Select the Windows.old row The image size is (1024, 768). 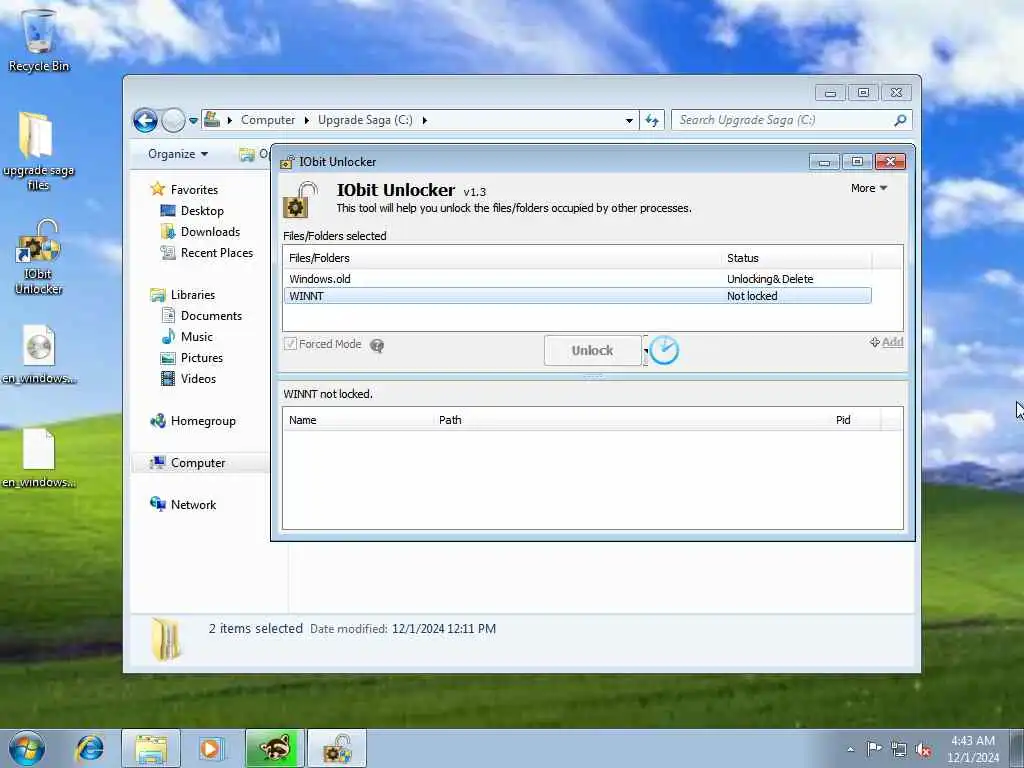point(577,279)
